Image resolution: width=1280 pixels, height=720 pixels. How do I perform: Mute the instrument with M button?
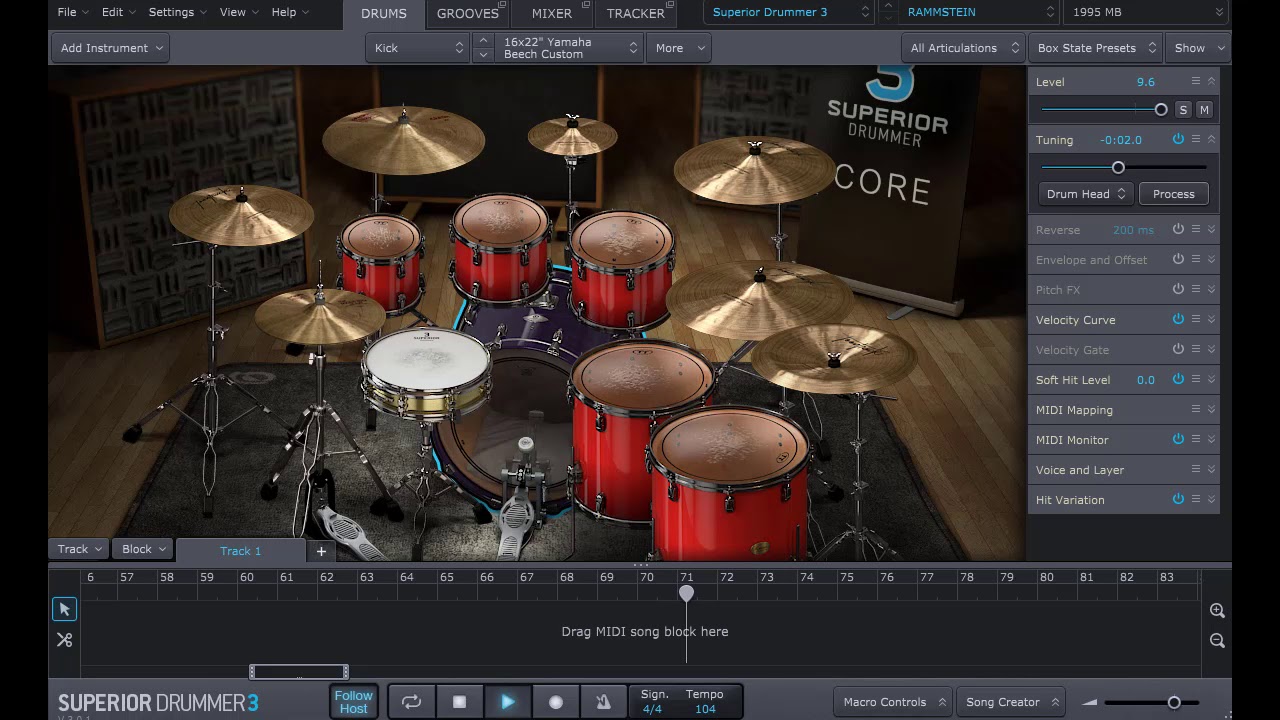coord(1204,110)
